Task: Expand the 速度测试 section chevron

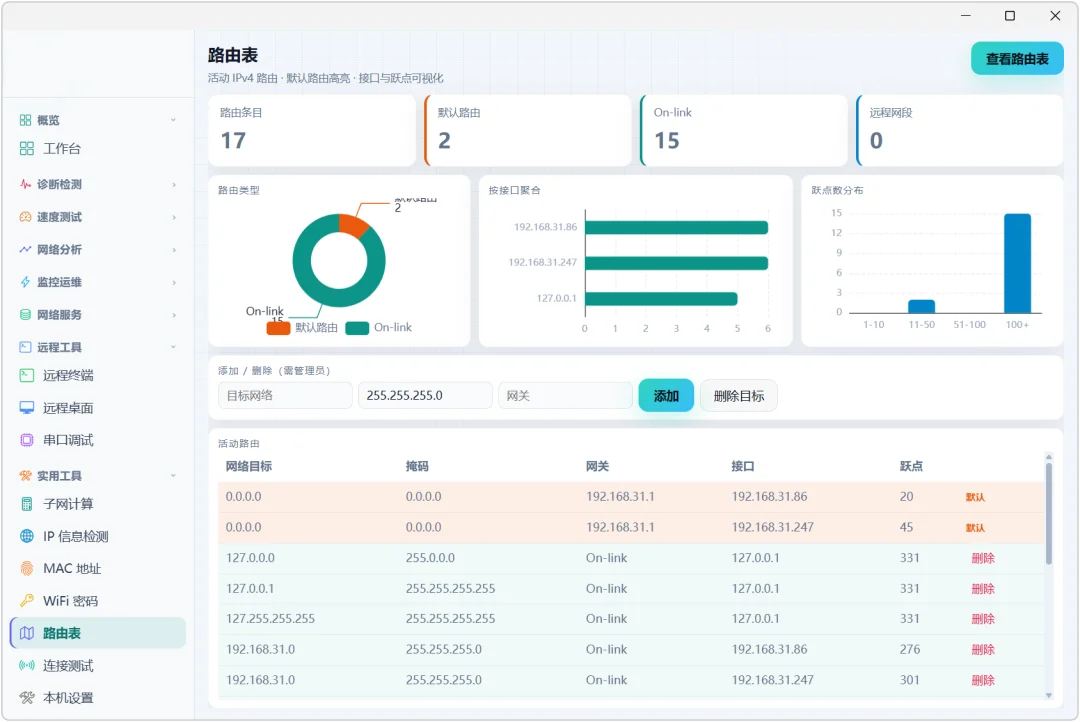Action: pos(174,217)
